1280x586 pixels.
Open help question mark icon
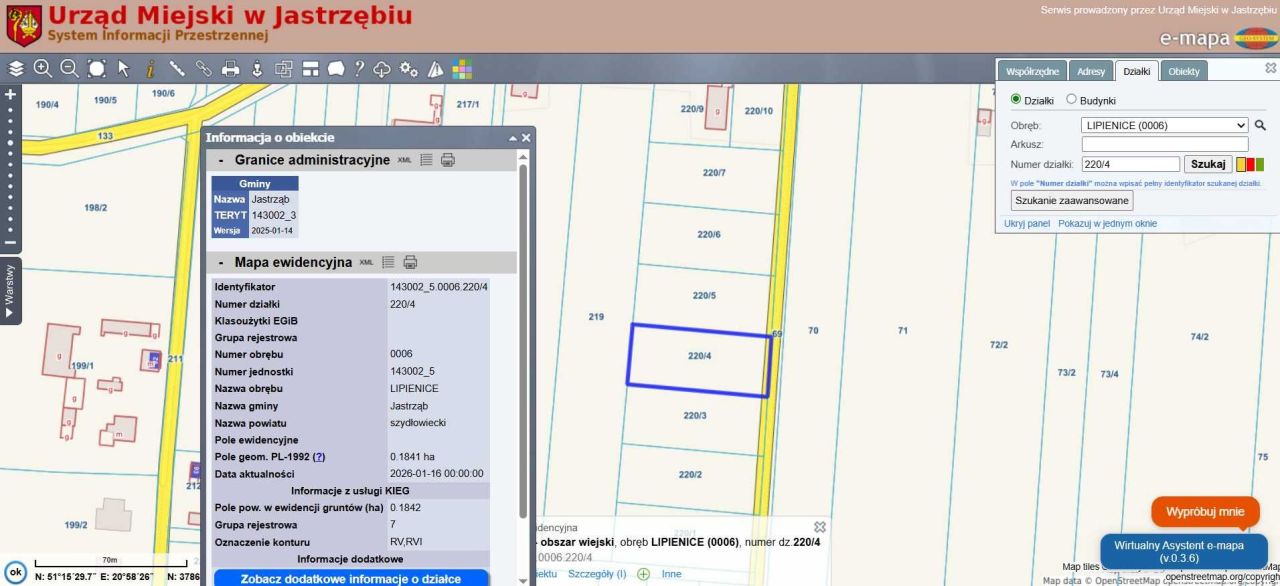(x=360, y=69)
